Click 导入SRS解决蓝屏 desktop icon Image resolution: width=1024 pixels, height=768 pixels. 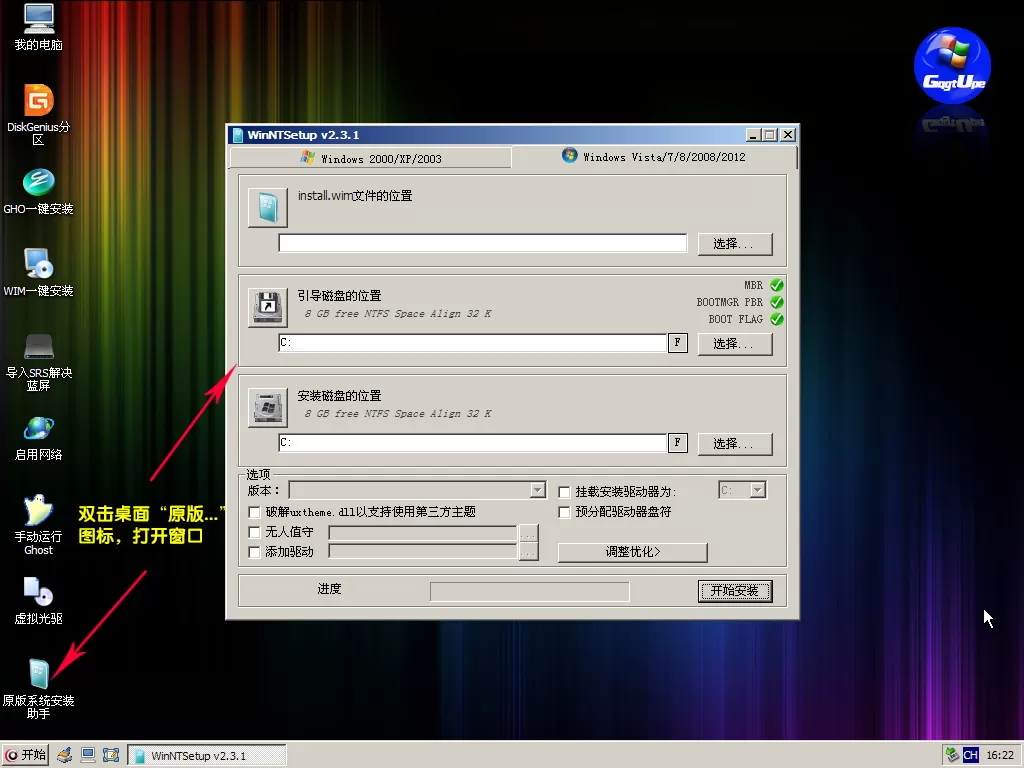tap(38, 346)
